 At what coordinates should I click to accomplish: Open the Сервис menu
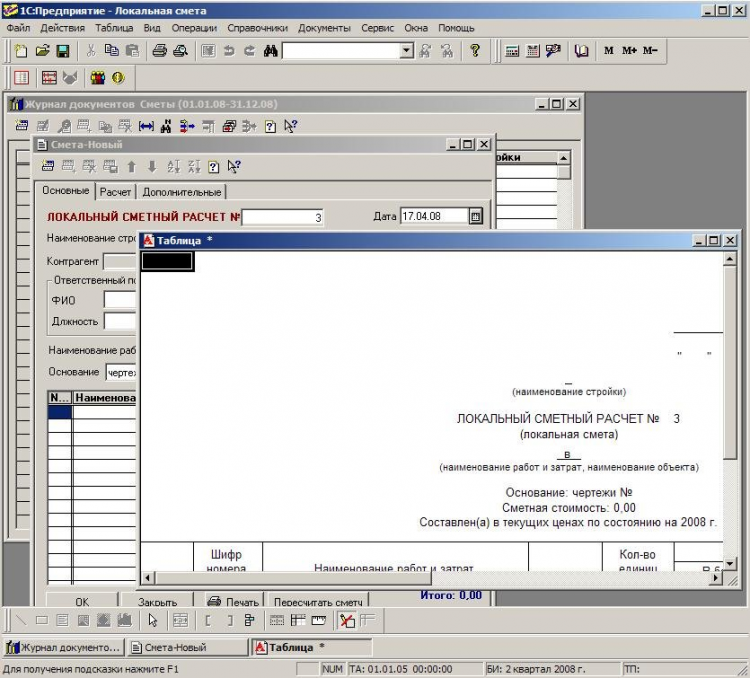pyautogui.click(x=377, y=28)
